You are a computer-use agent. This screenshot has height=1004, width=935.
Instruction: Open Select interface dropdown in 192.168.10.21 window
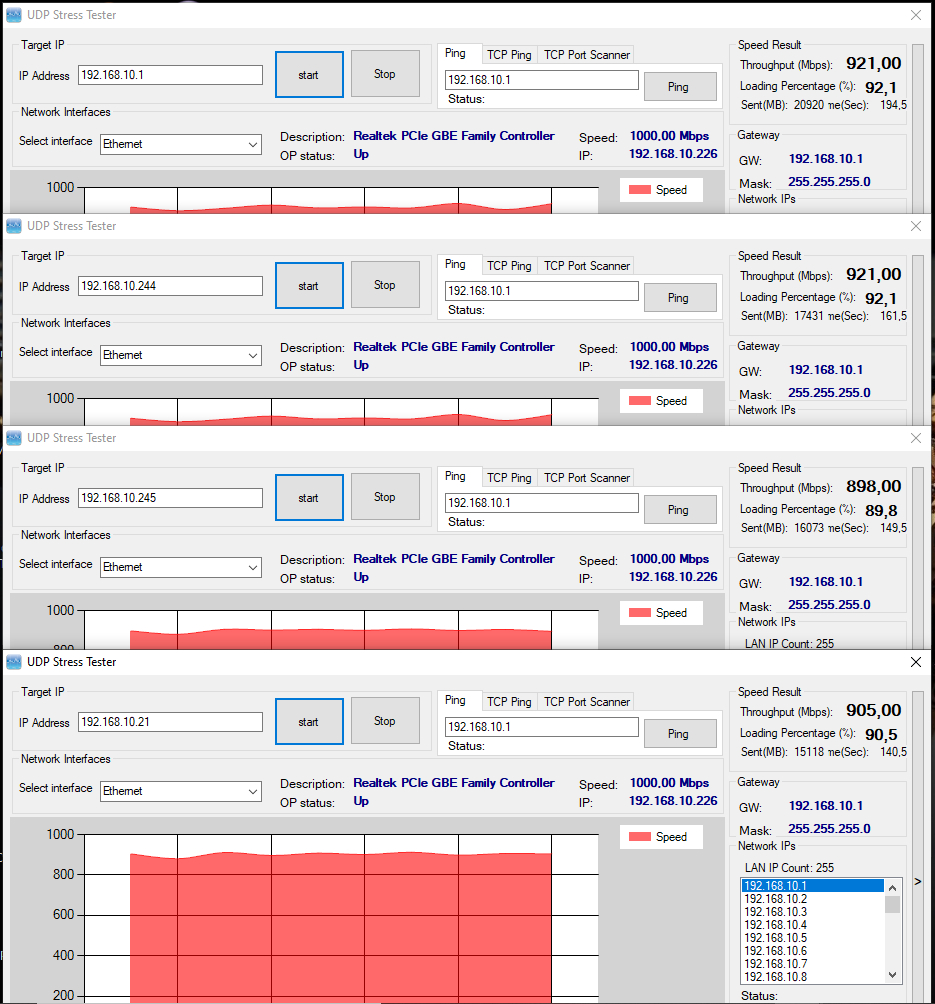tap(253, 791)
